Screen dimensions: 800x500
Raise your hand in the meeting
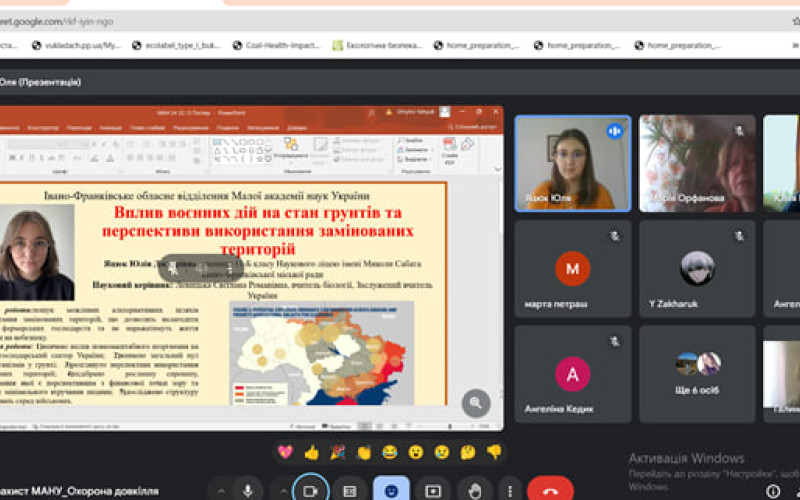(474, 491)
